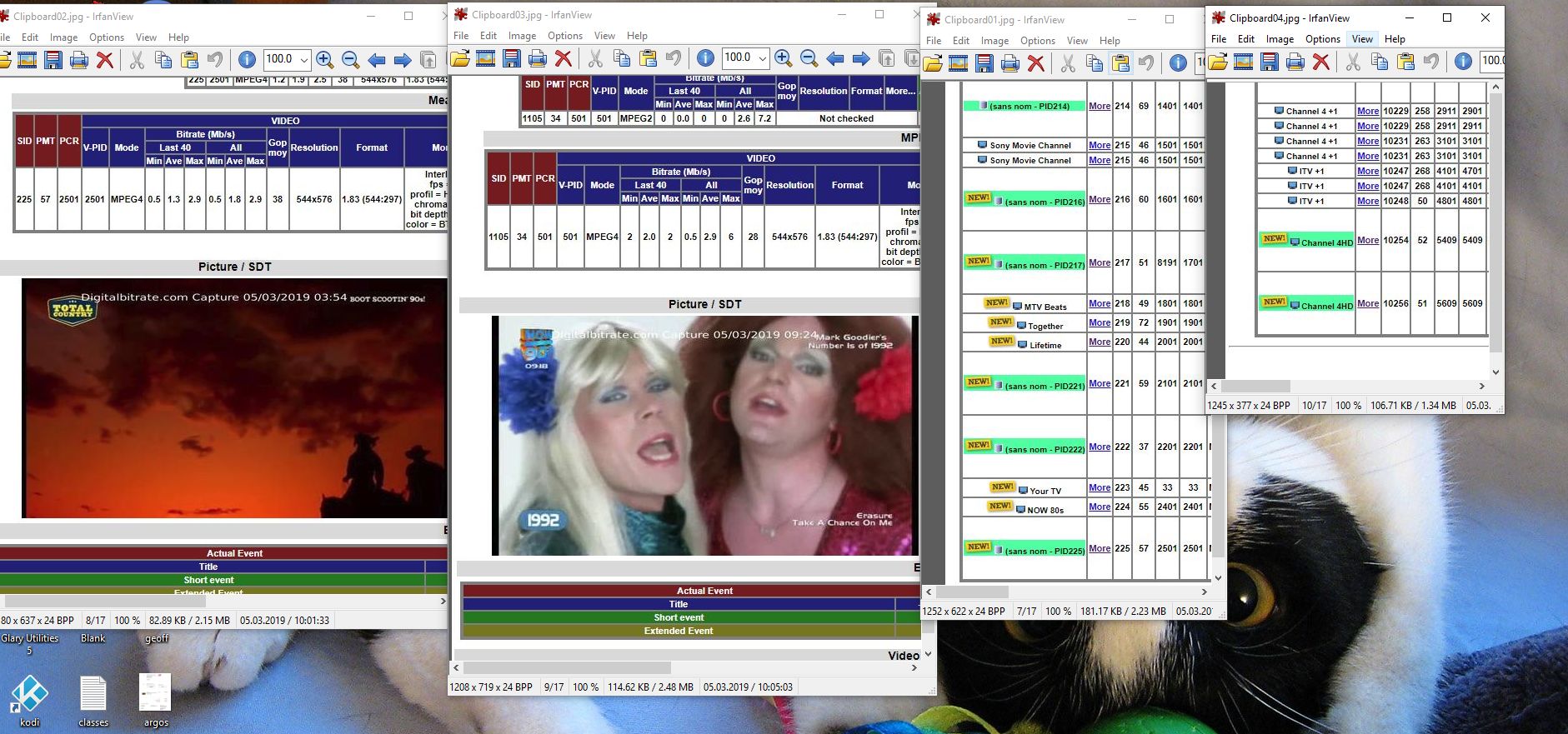
Task: Save the image in the Clipboard03 window
Action: pyautogui.click(x=512, y=58)
